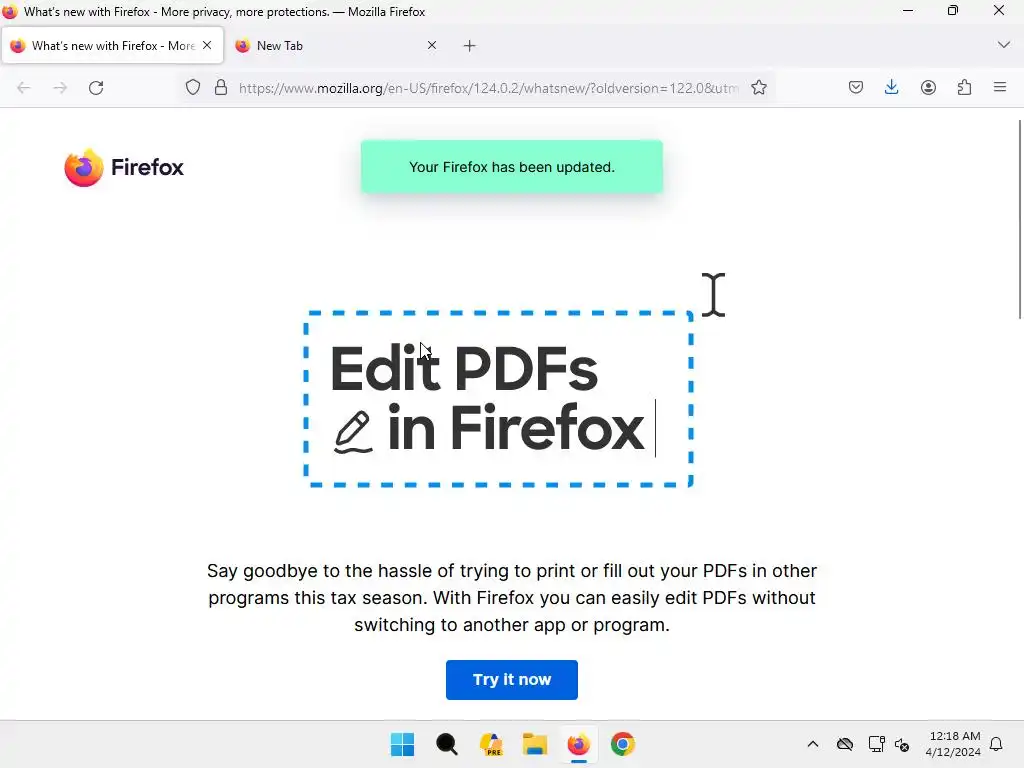Switch to the New Tab tab
Viewport: 1024px width, 768px height.
336,46
